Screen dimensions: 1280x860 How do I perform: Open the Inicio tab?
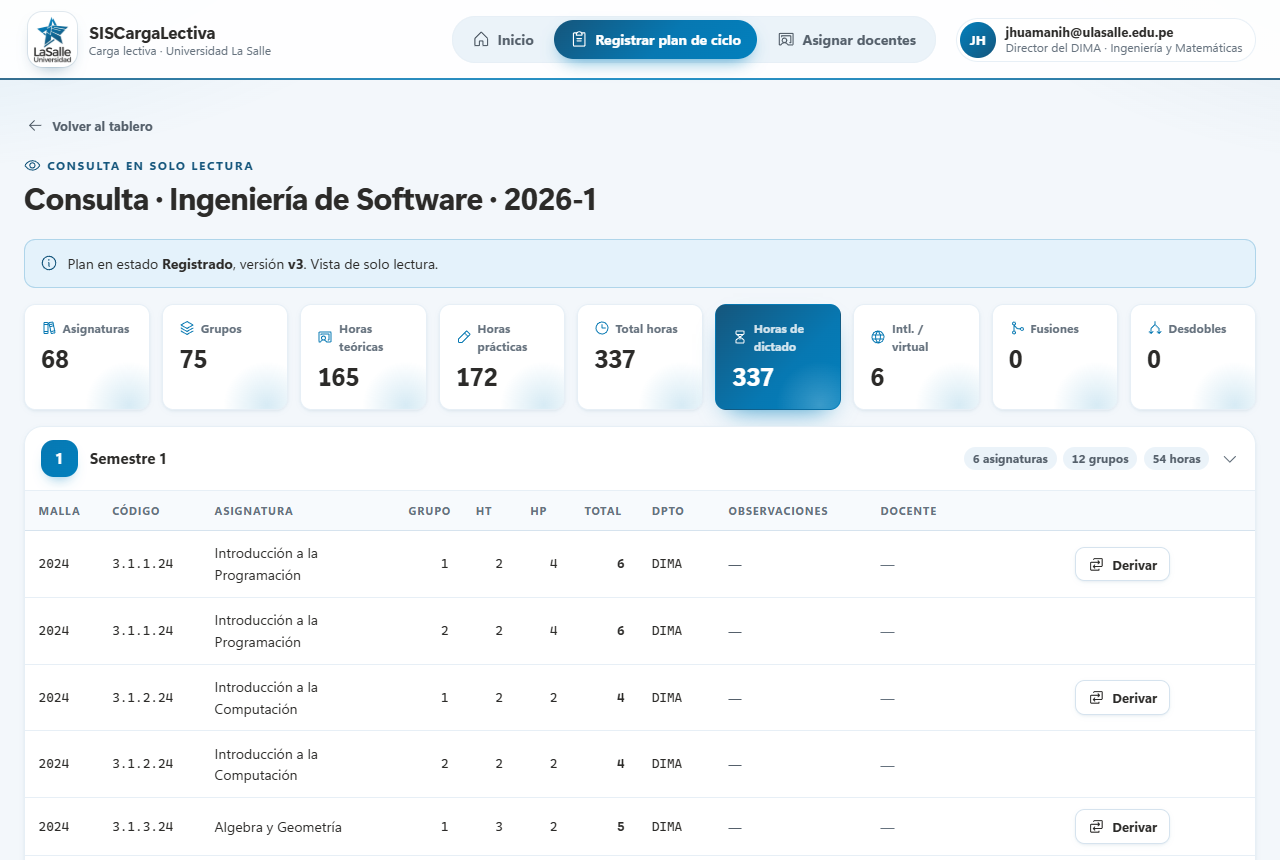pos(504,40)
